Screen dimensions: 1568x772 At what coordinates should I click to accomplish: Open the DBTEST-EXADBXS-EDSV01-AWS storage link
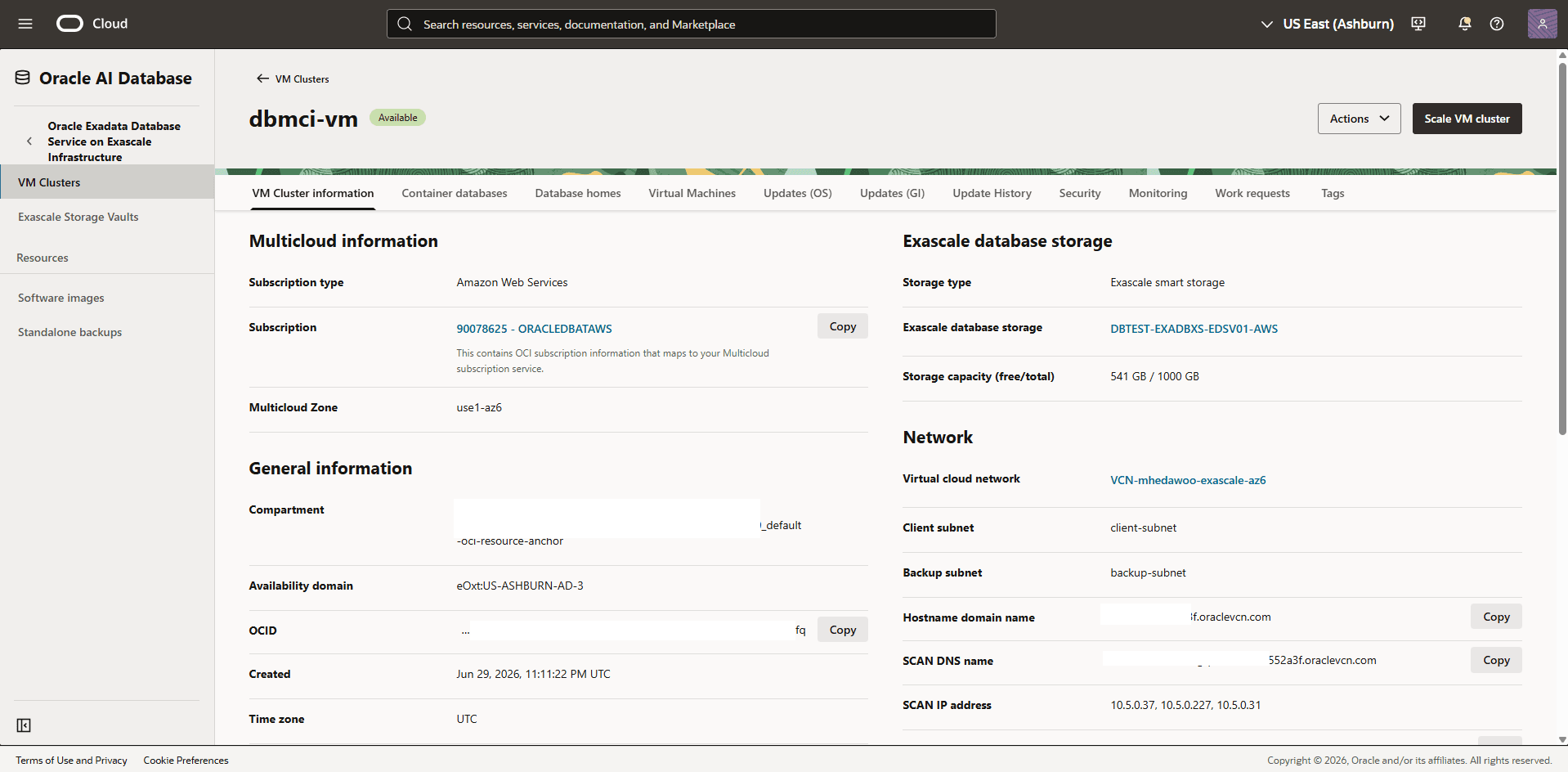(1194, 329)
